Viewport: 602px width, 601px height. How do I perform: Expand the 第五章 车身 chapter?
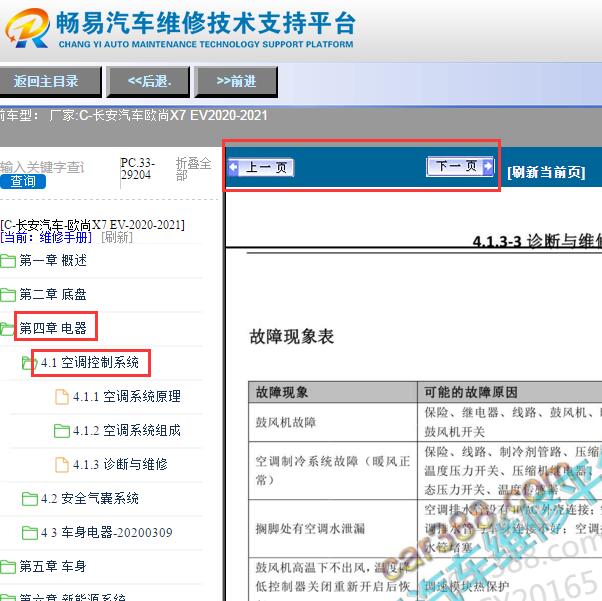coord(53,566)
